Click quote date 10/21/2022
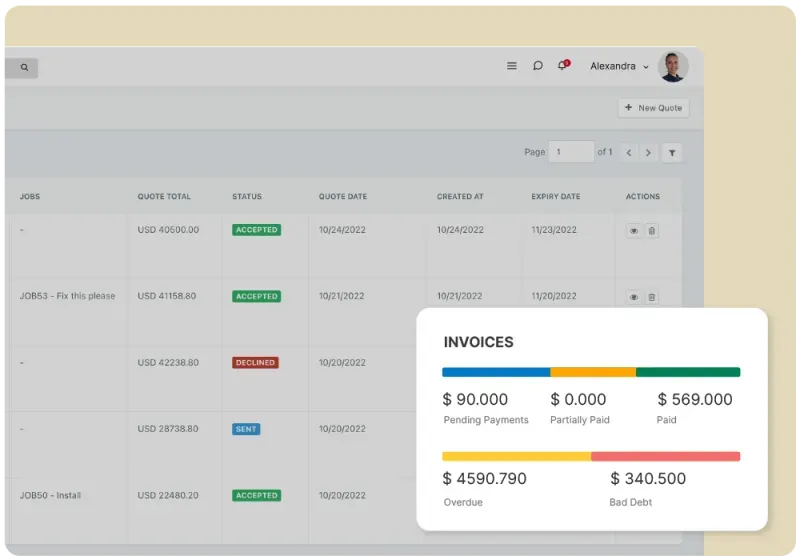The height and width of the screenshot is (560, 800). 341,296
